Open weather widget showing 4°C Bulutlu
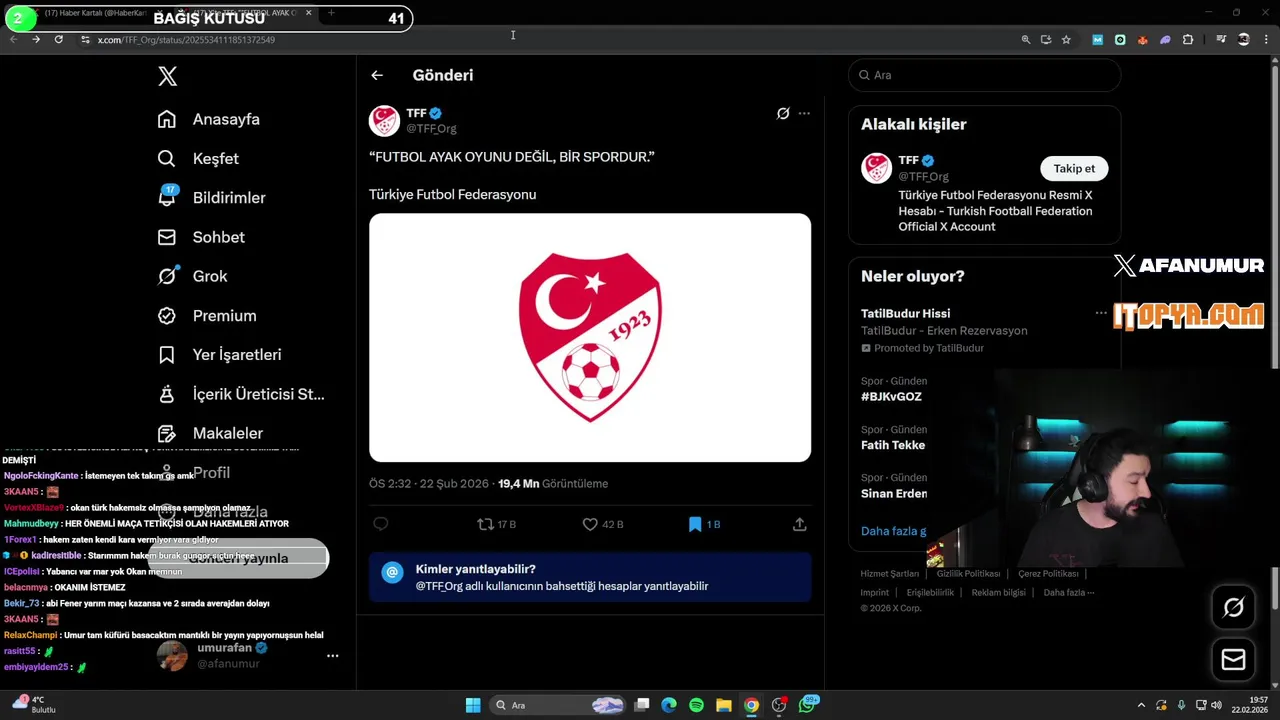The height and width of the screenshot is (720, 1280). pyautogui.click(x=34, y=705)
